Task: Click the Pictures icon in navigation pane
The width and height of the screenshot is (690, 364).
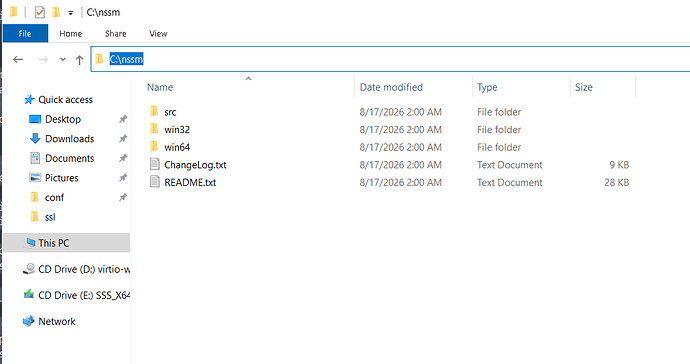Action: click(x=35, y=177)
